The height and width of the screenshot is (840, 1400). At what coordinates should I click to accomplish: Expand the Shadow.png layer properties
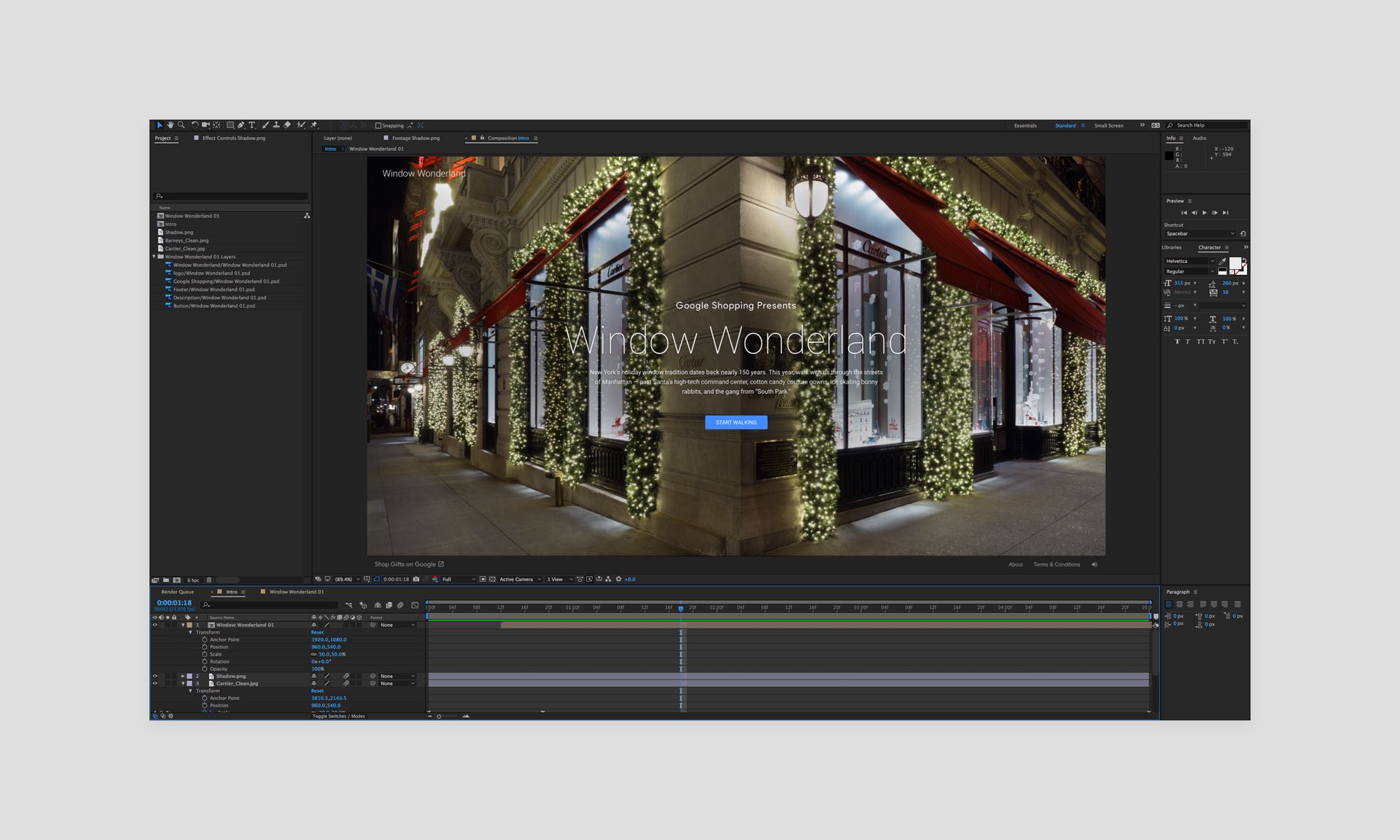click(x=183, y=676)
